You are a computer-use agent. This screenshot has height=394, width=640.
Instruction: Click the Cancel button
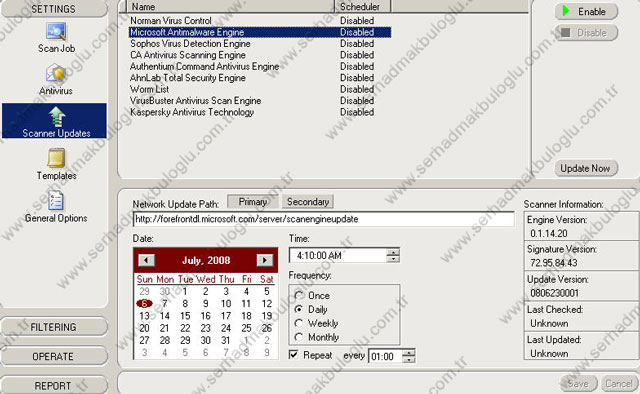point(619,383)
